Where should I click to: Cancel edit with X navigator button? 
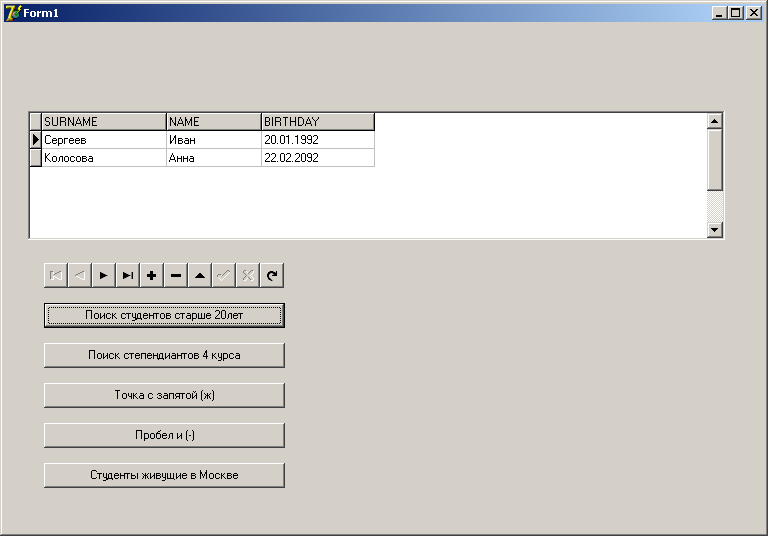pyautogui.click(x=248, y=275)
